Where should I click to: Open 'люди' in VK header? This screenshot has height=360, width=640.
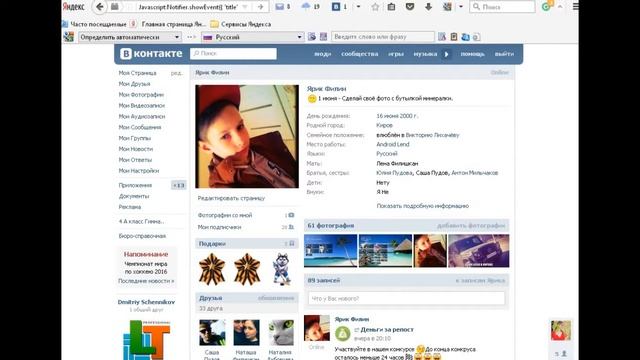pos(322,54)
